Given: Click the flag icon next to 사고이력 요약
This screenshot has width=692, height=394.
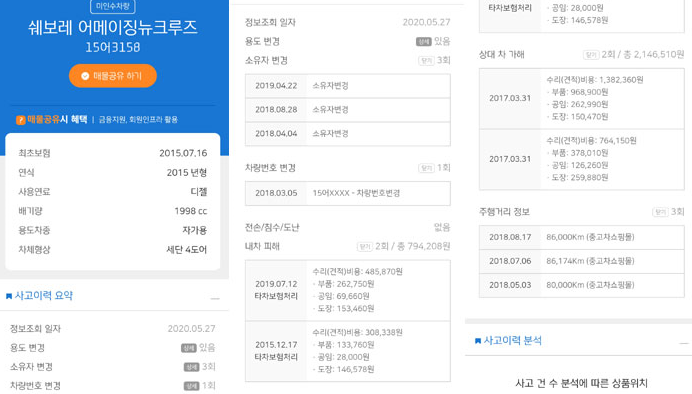Looking at the screenshot, I should (9, 296).
